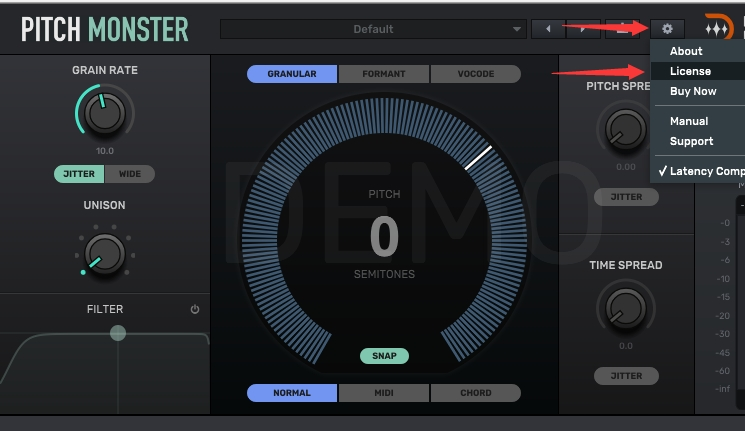
Task: Open About from the settings menu
Action: pyautogui.click(x=686, y=51)
